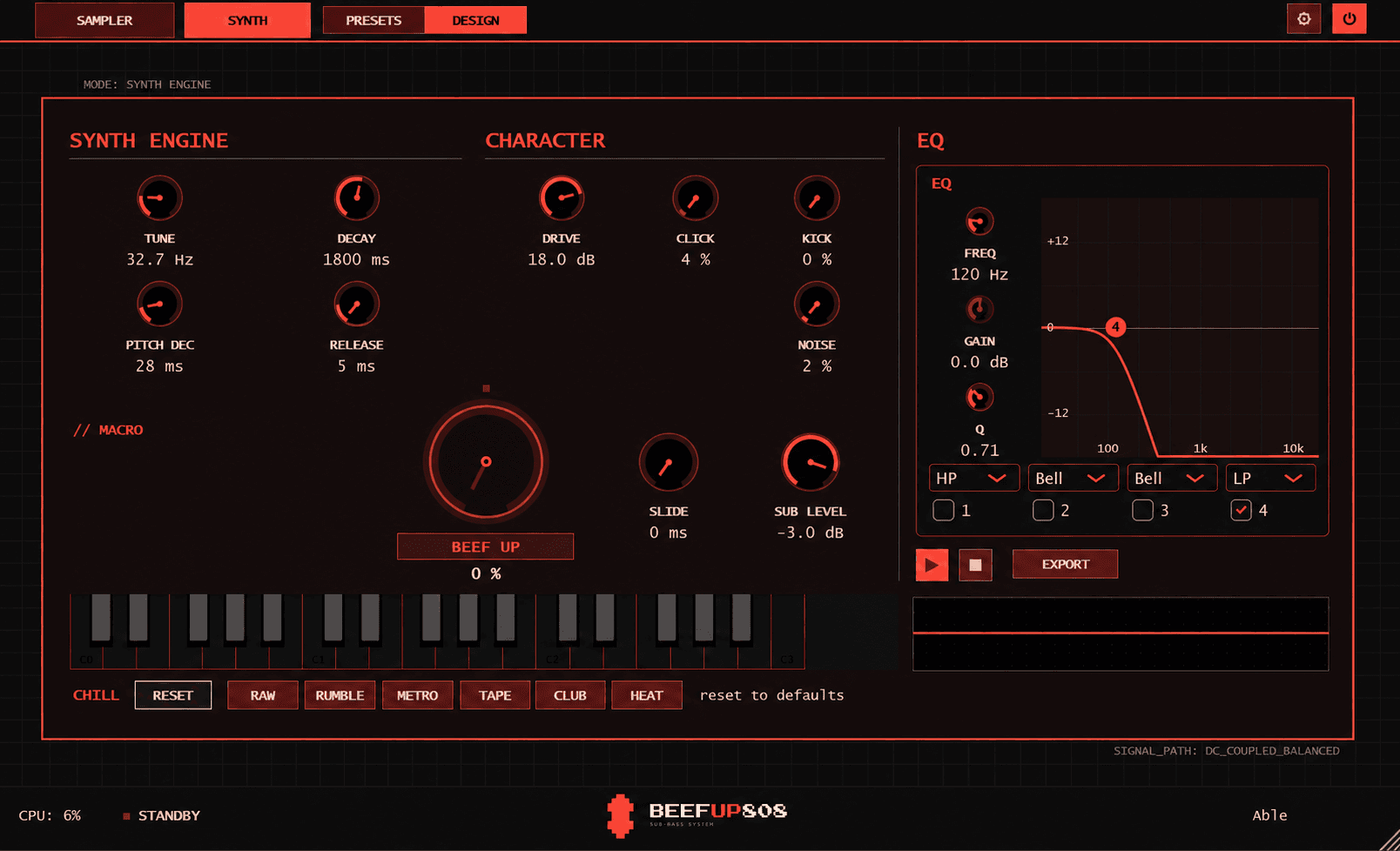1400x851 pixels.
Task: Click the EQ GAIN knob
Action: 979,310
